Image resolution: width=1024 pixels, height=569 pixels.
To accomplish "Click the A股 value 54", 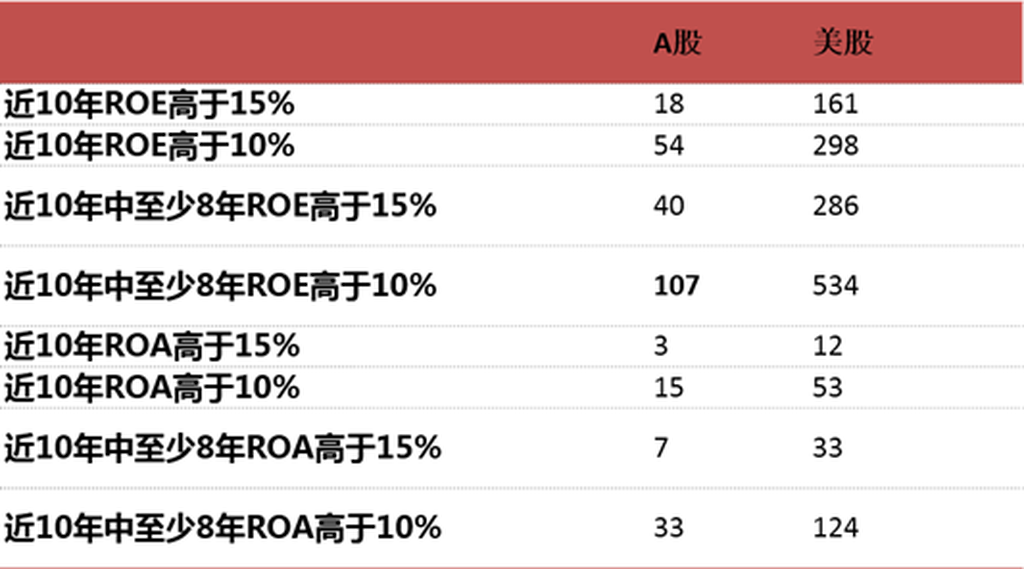I will (669, 145).
